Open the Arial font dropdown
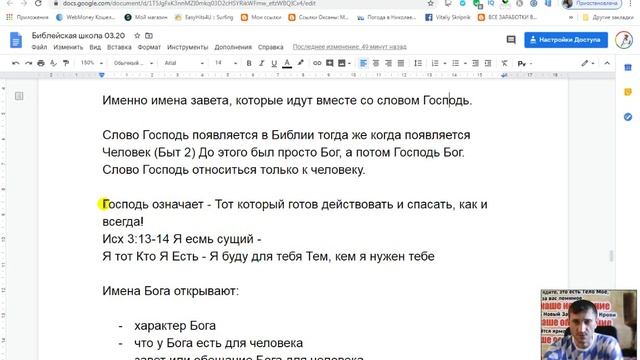The image size is (640, 360). pyautogui.click(x=184, y=63)
